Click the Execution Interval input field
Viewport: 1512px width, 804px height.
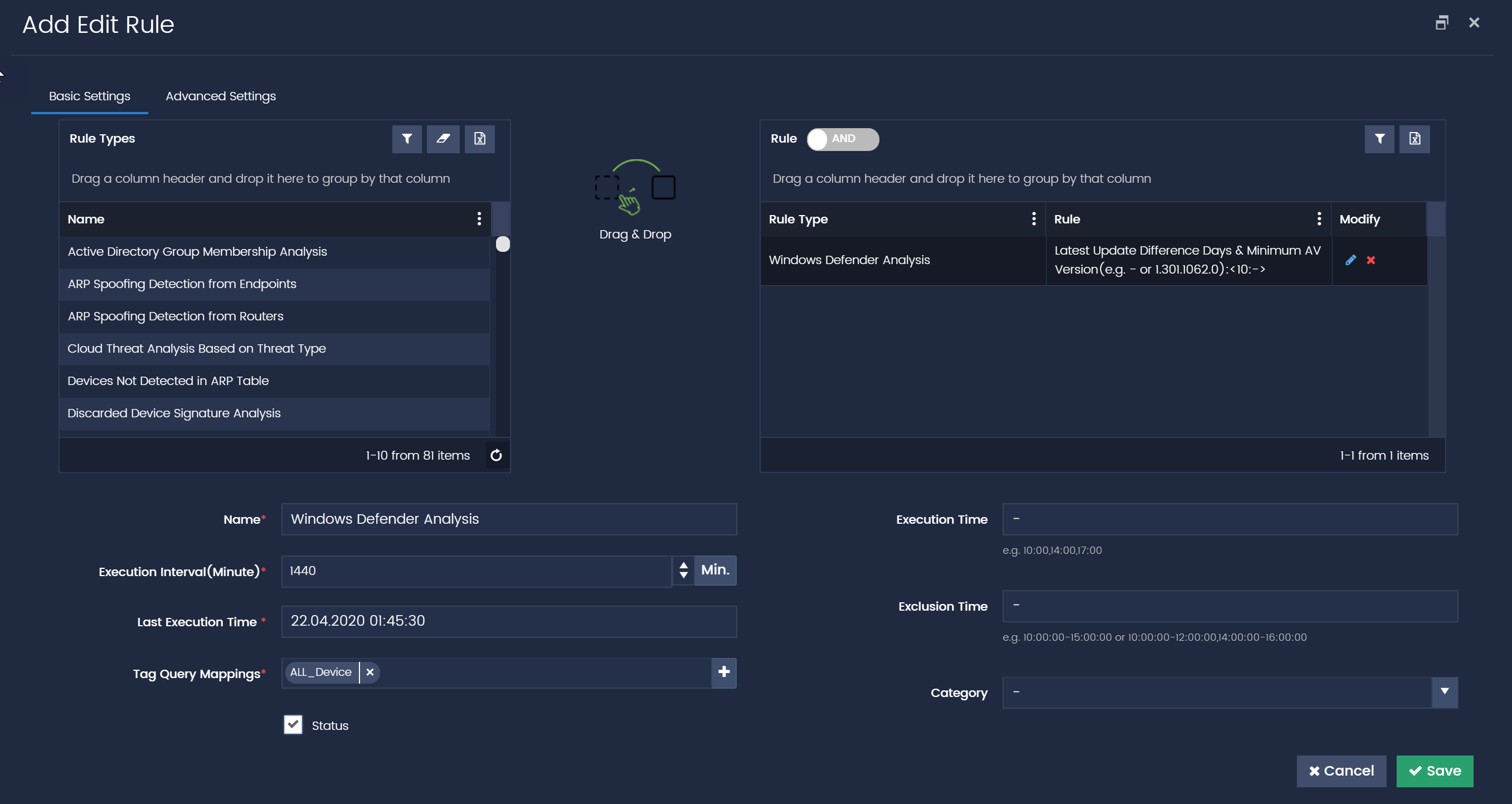tap(477, 571)
